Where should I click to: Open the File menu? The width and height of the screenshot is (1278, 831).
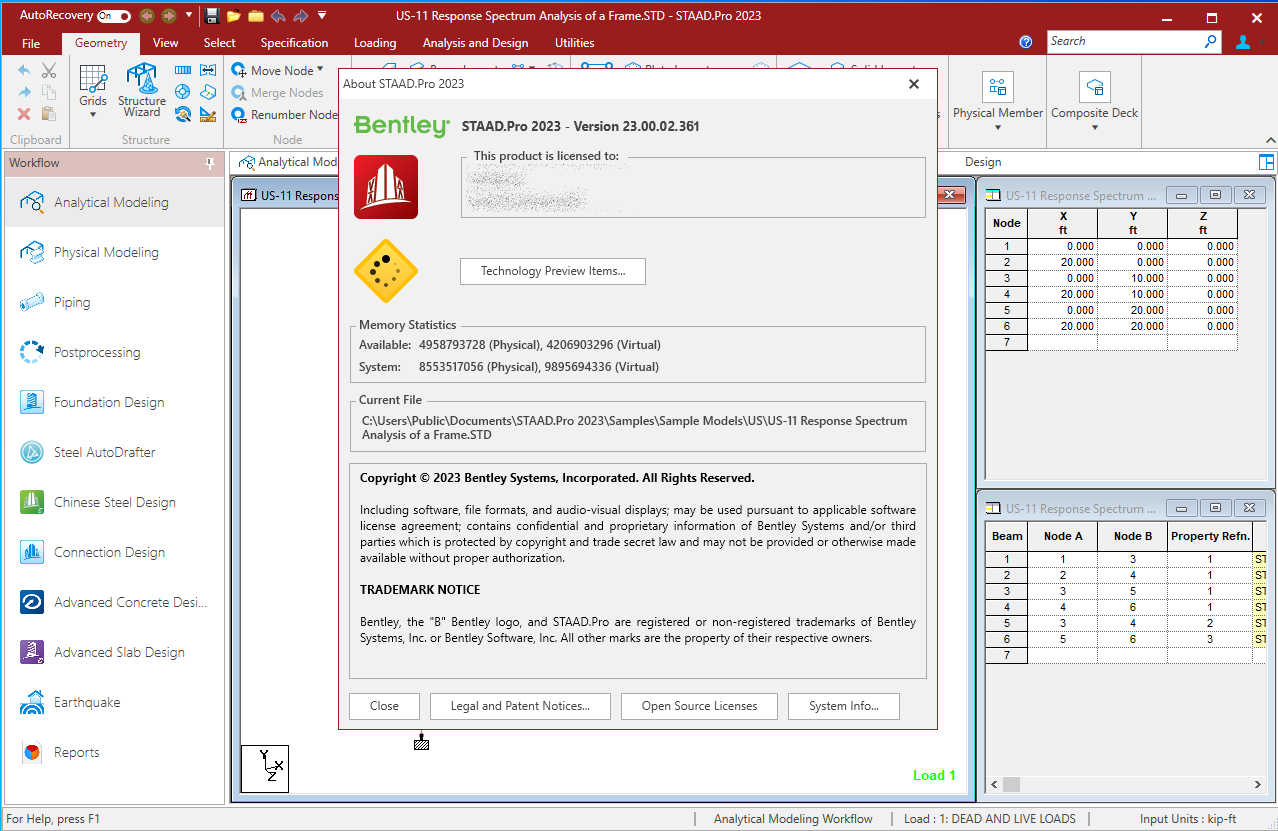point(31,43)
